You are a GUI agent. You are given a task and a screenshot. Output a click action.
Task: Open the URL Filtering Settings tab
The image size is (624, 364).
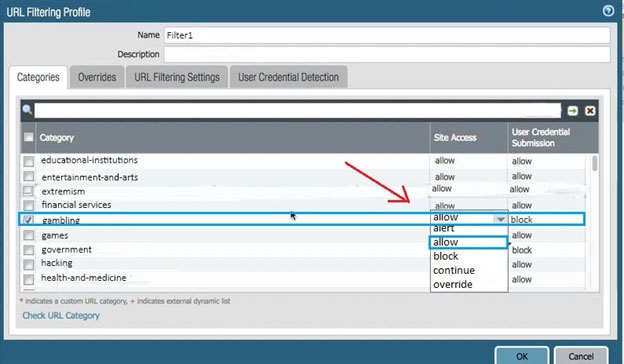(x=177, y=77)
